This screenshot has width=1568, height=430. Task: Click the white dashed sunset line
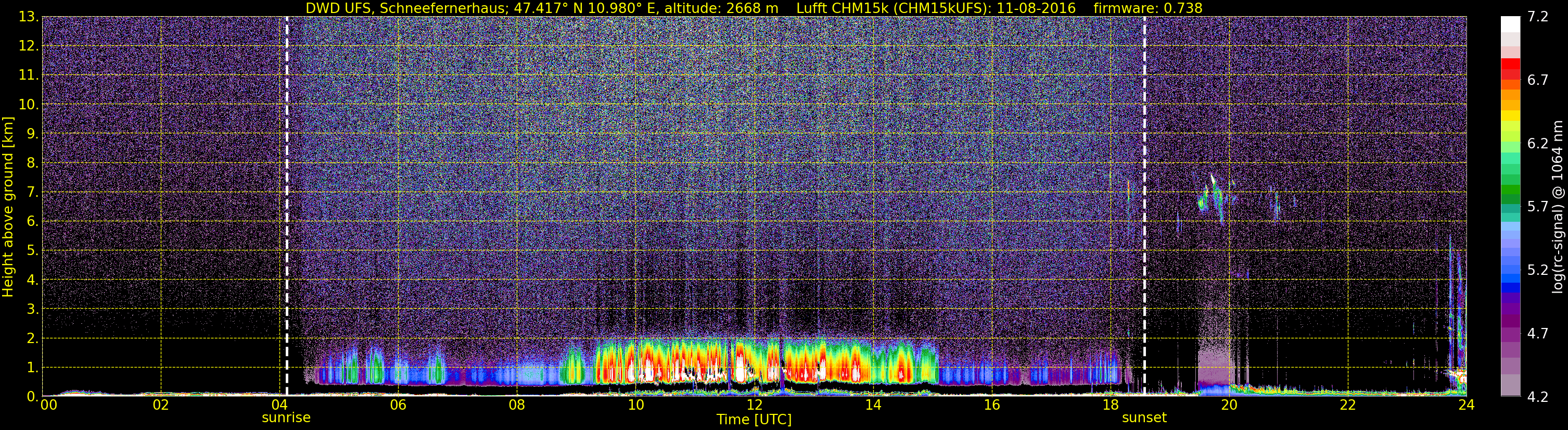click(1144, 207)
